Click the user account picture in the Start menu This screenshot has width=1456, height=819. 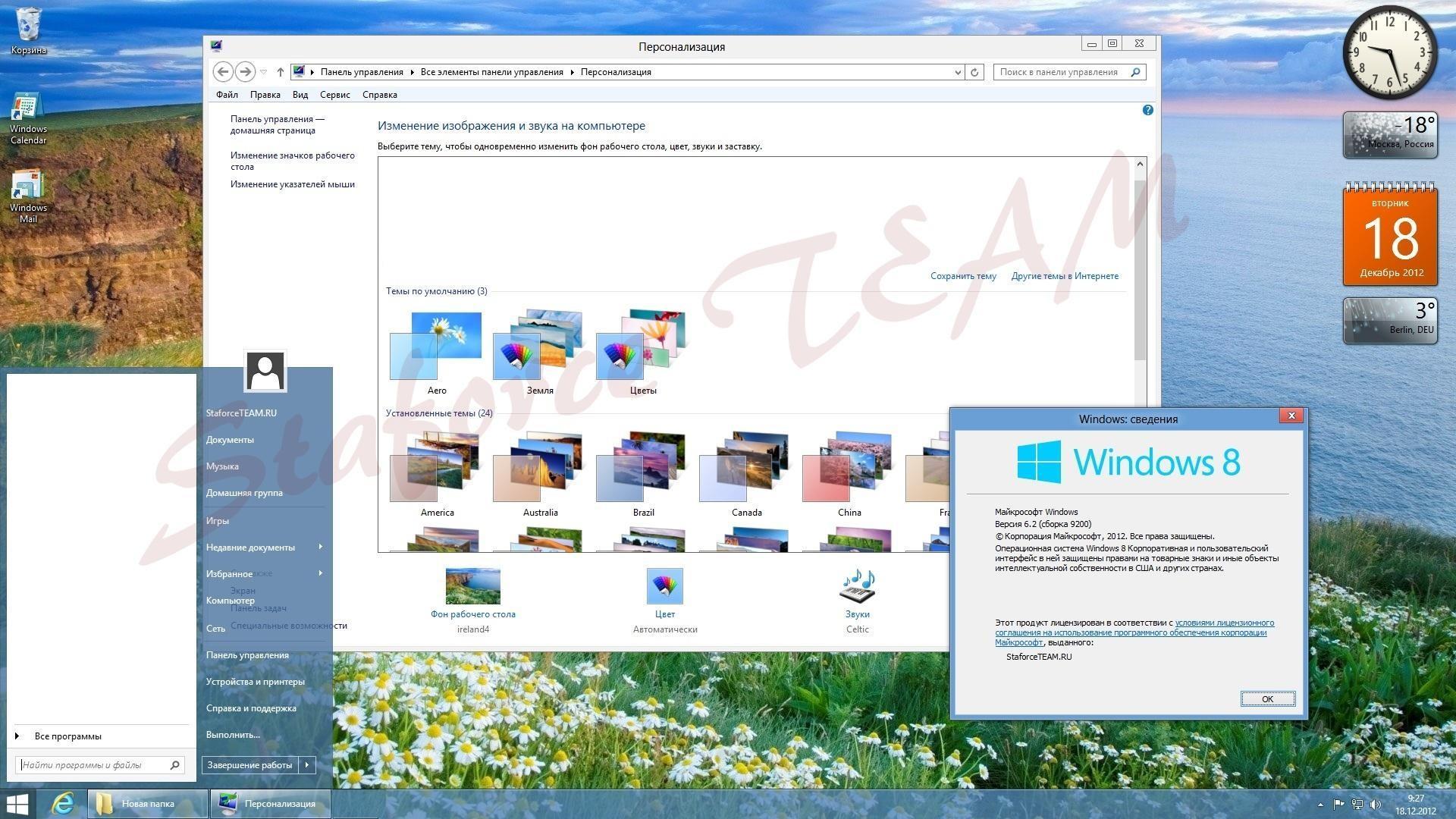pyautogui.click(x=265, y=371)
